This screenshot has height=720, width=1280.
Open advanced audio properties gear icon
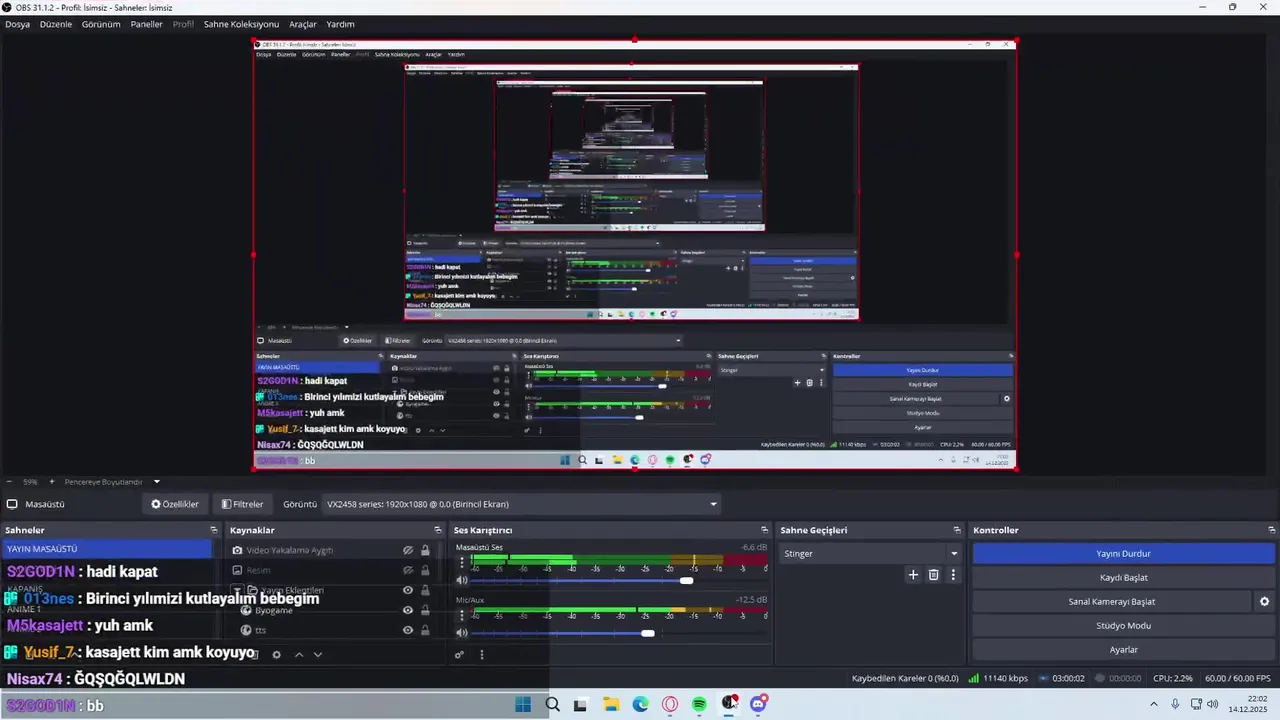click(459, 655)
